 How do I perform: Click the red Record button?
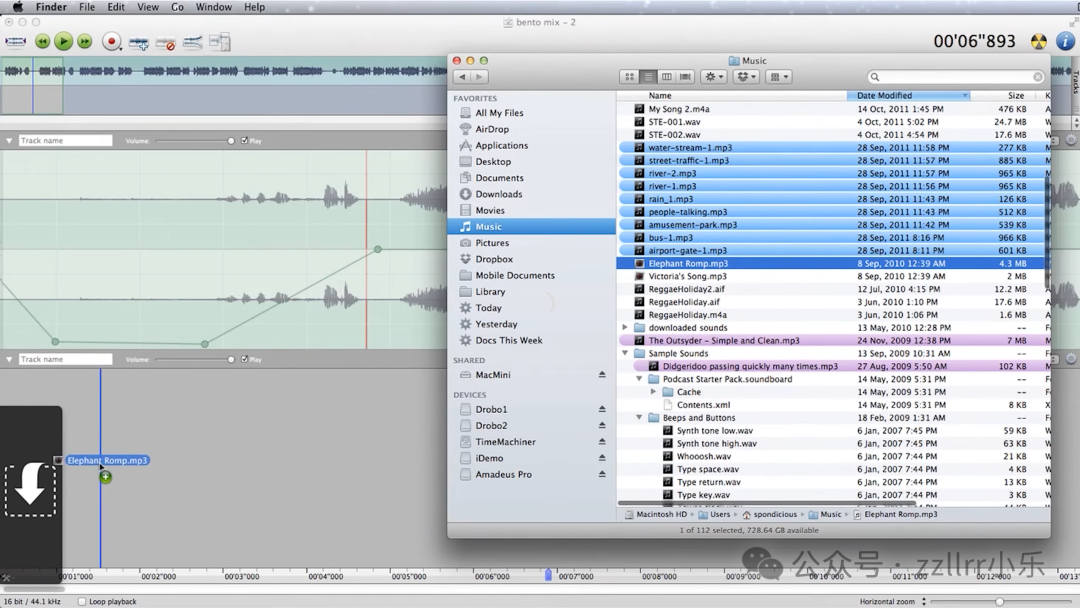112,42
